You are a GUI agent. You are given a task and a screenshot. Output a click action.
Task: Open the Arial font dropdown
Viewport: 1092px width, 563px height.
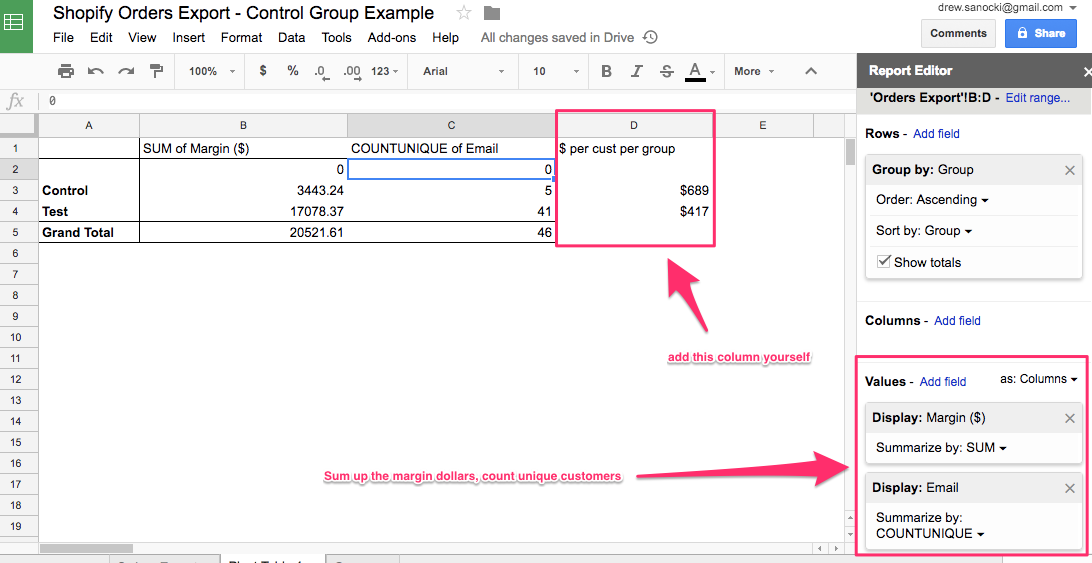pyautogui.click(x=463, y=71)
